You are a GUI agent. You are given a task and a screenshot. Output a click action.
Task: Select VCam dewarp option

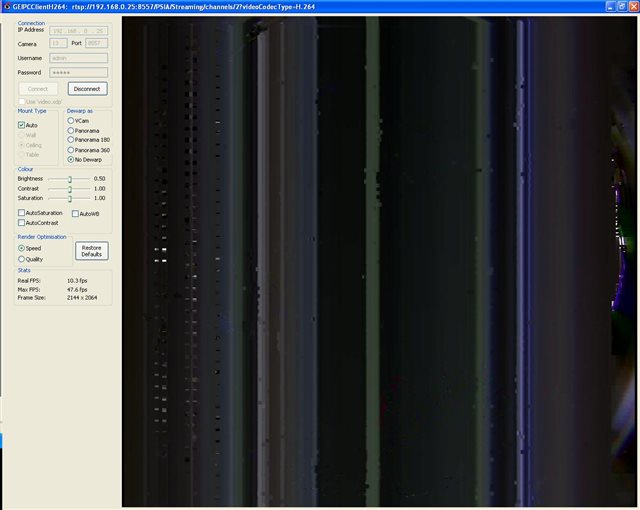click(71, 120)
